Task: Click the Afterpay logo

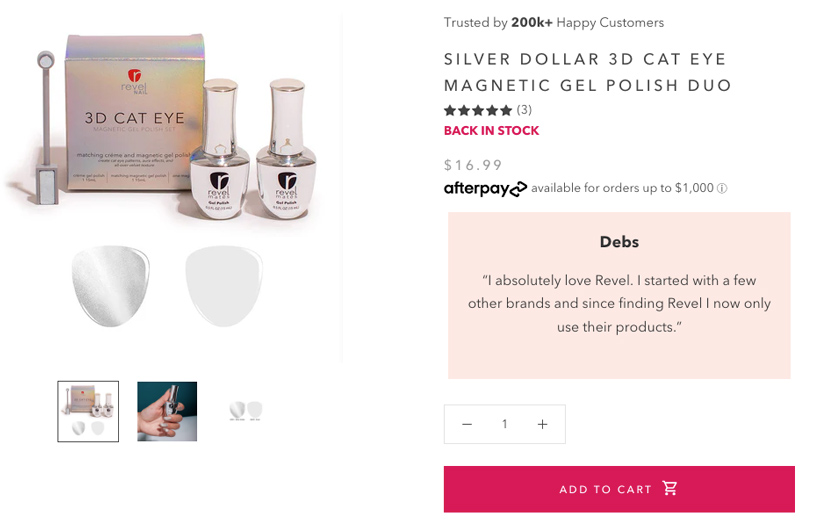Action: [x=485, y=188]
